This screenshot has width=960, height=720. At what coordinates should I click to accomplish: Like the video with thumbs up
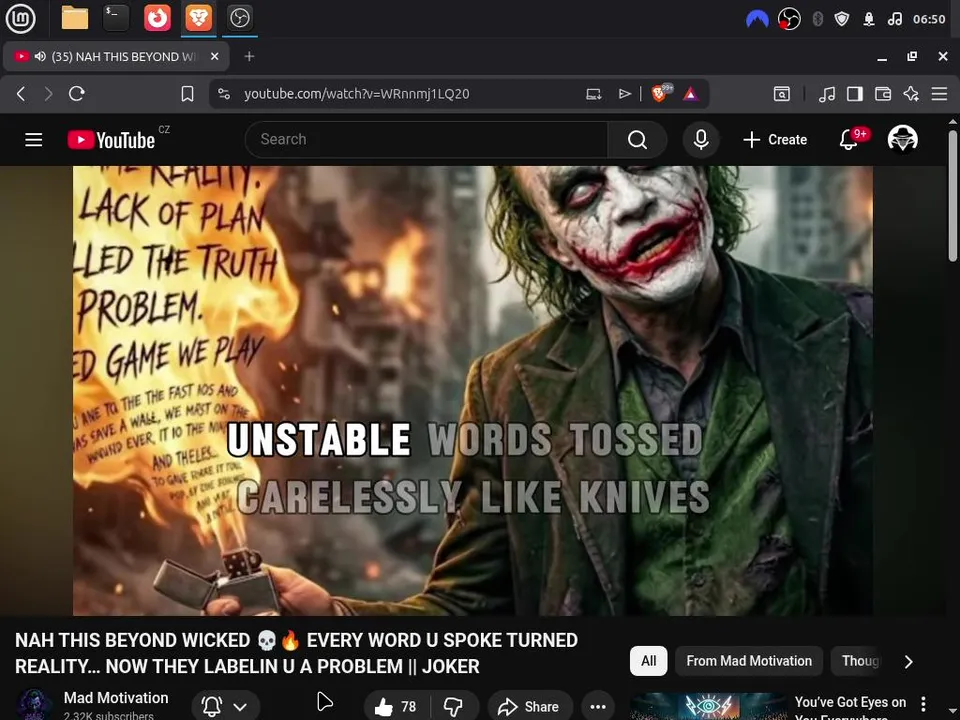[x=396, y=707]
